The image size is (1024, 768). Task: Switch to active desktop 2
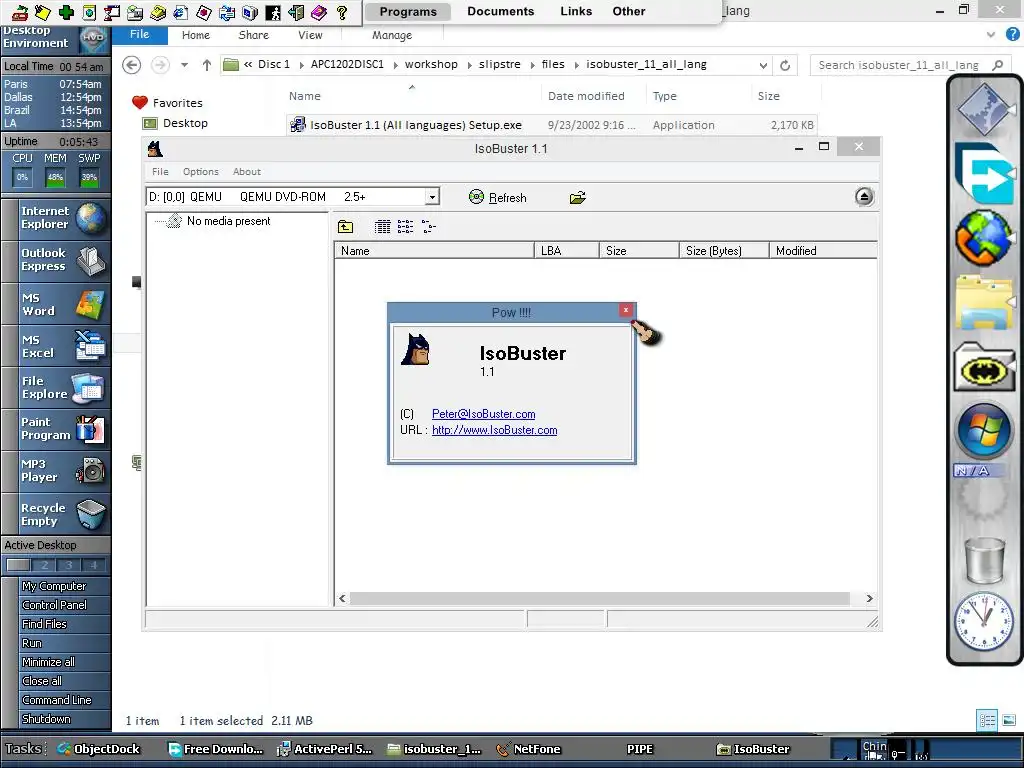[x=44, y=565]
